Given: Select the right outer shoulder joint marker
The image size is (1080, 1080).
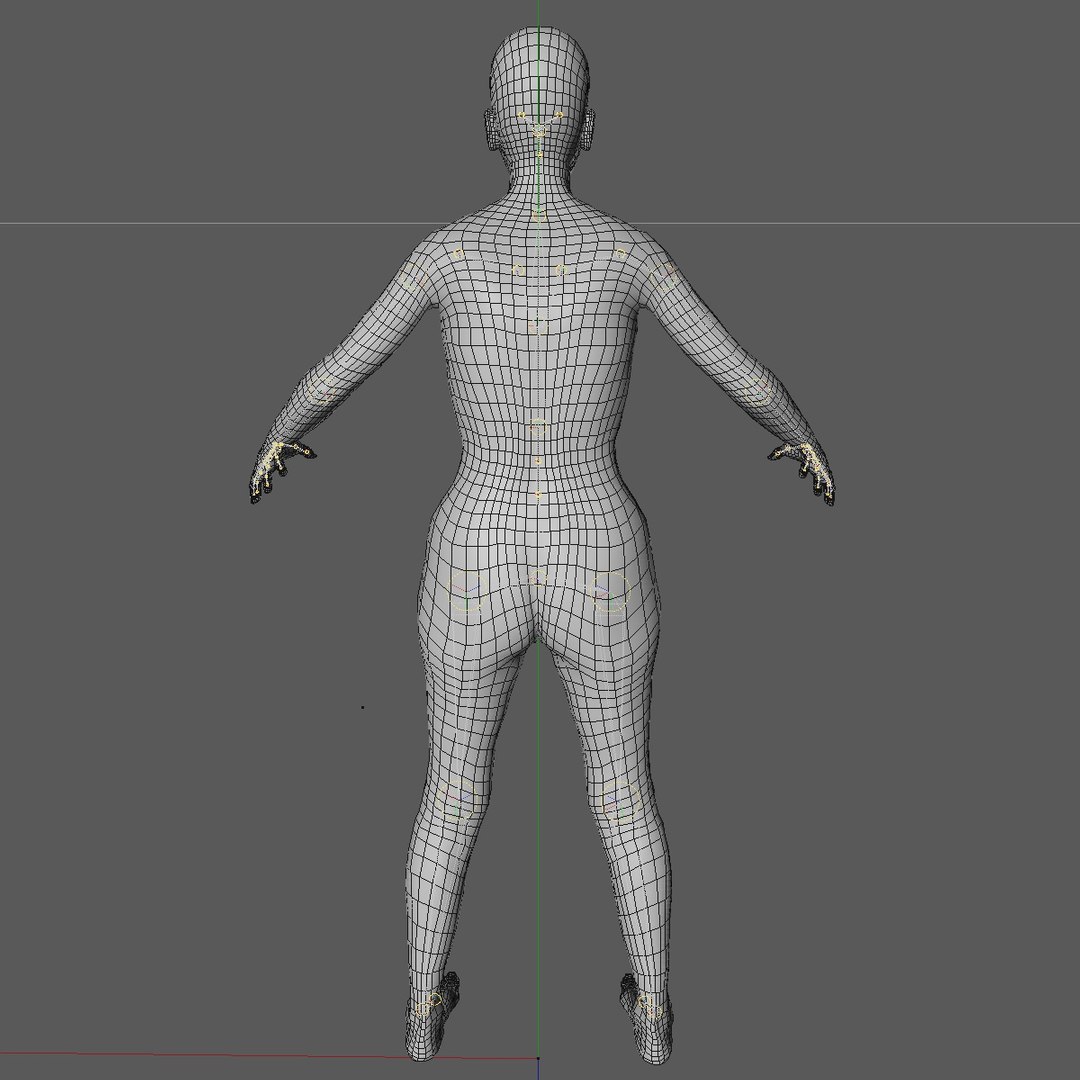Looking at the screenshot, I should click(665, 277).
